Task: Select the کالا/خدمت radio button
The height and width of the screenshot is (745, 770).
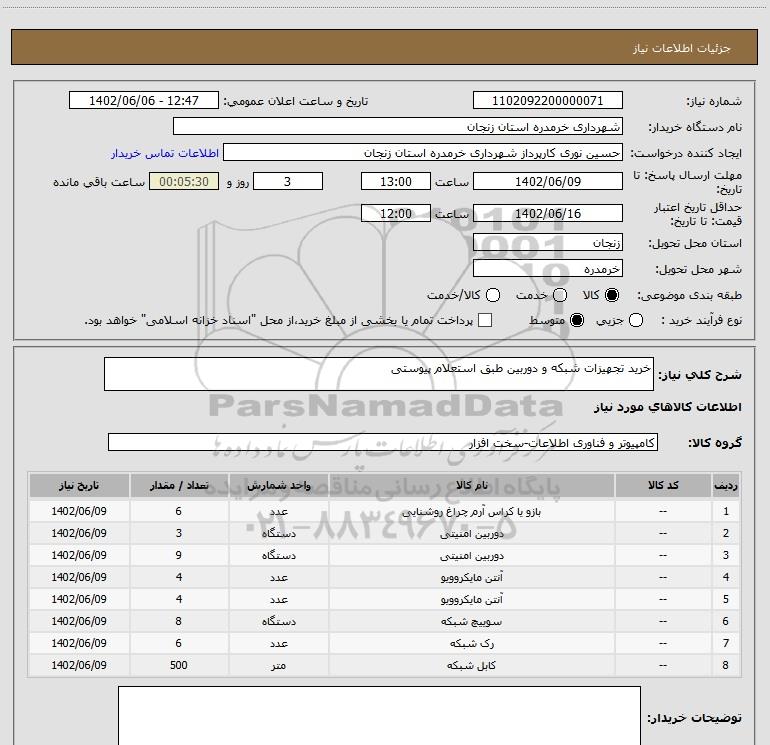Action: click(493, 295)
